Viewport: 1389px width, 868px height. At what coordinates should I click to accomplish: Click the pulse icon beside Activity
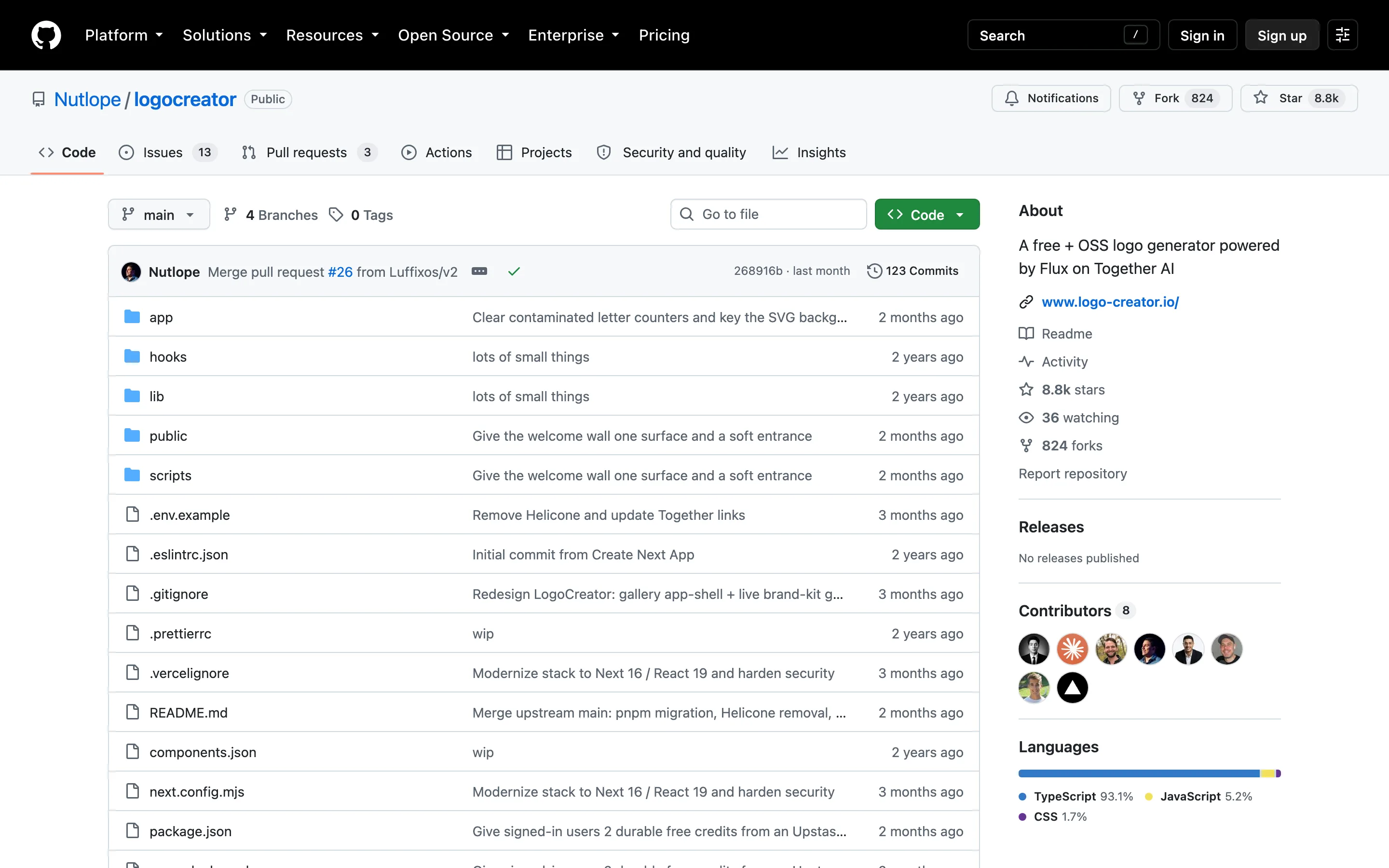pos(1026,362)
